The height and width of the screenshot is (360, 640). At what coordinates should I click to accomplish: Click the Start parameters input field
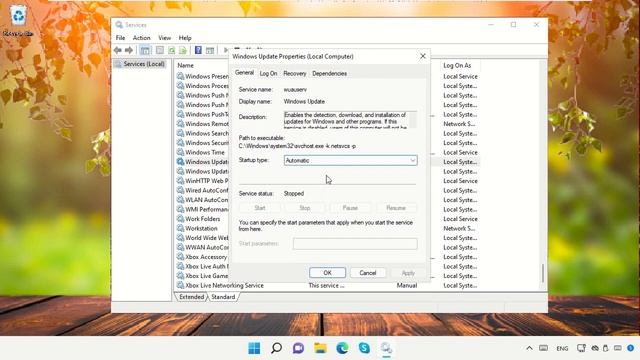click(355, 244)
